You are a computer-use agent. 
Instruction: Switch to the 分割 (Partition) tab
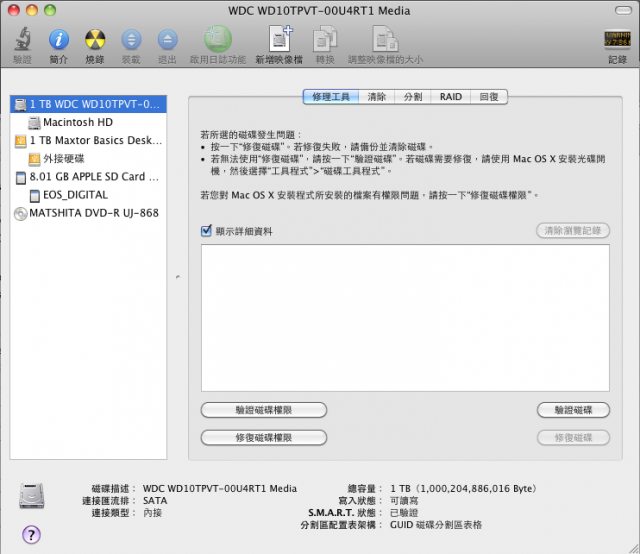click(413, 97)
